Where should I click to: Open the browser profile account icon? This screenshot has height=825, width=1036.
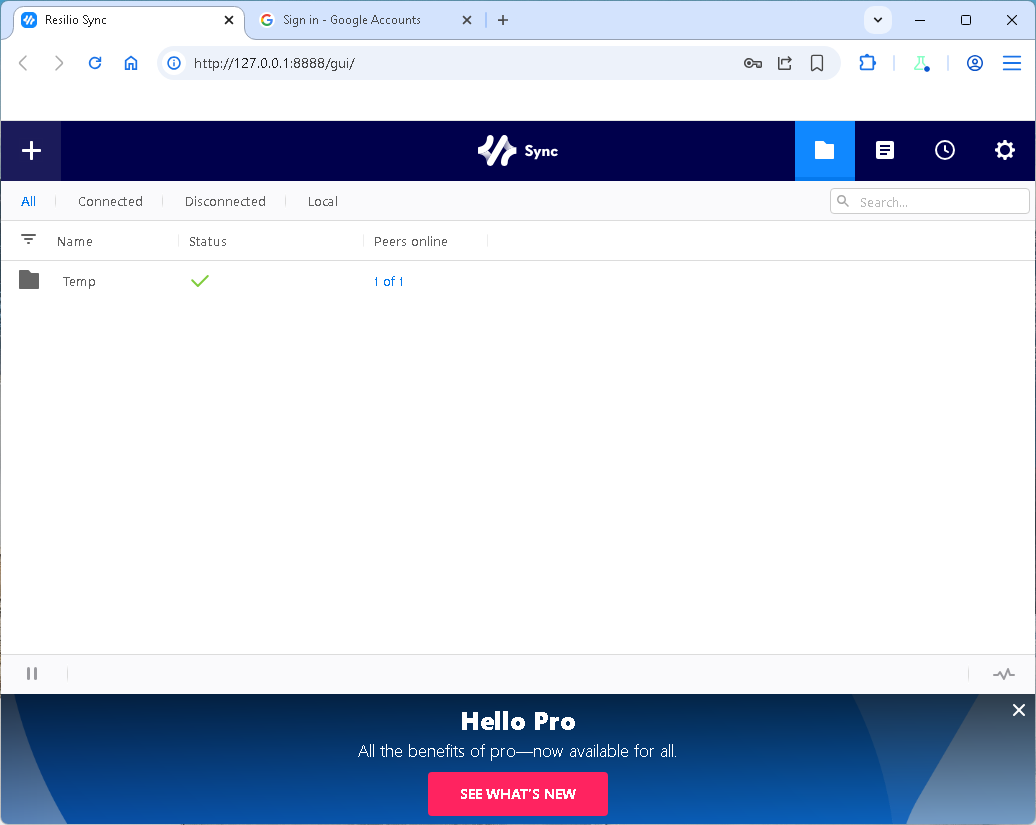[x=975, y=63]
